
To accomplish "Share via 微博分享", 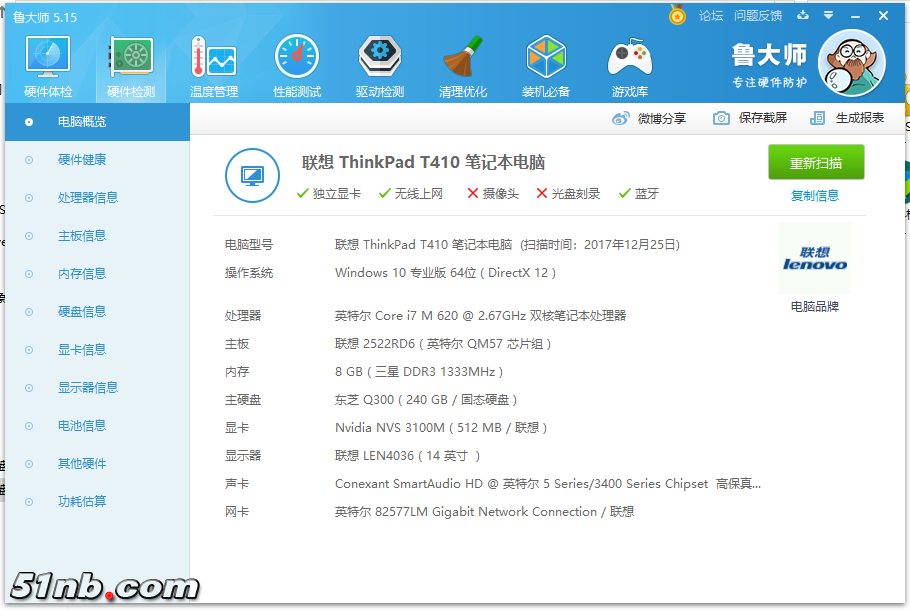I will [x=649, y=118].
